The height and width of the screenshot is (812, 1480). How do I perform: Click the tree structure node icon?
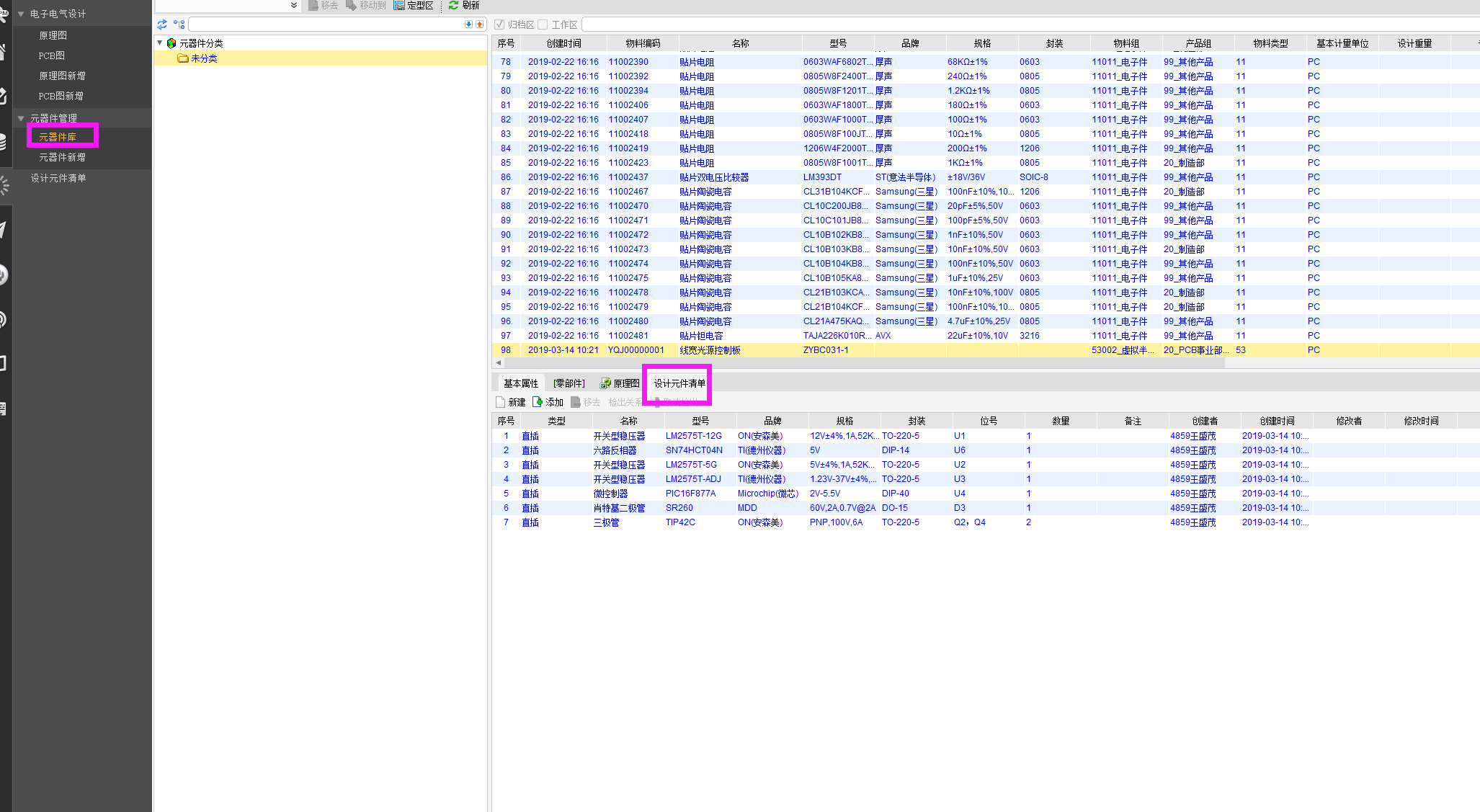[179, 24]
